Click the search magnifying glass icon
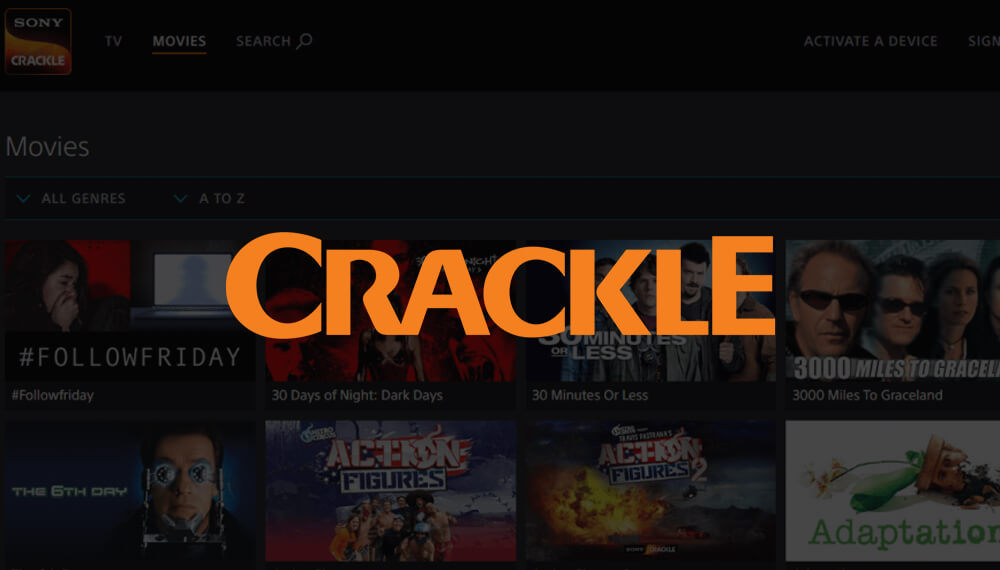Screen dimensions: 1000x570 304,41
